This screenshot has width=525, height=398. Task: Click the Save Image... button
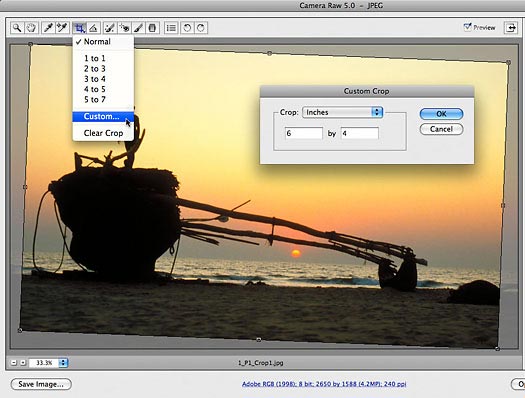[41, 384]
